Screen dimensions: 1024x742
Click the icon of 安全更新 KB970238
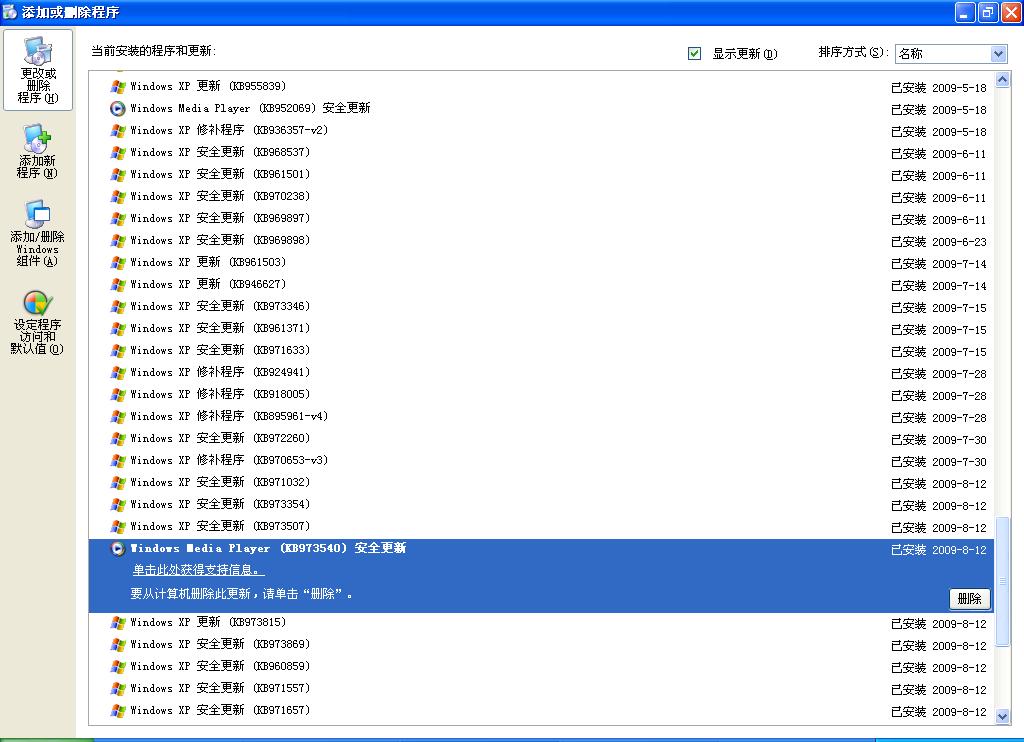pos(118,197)
